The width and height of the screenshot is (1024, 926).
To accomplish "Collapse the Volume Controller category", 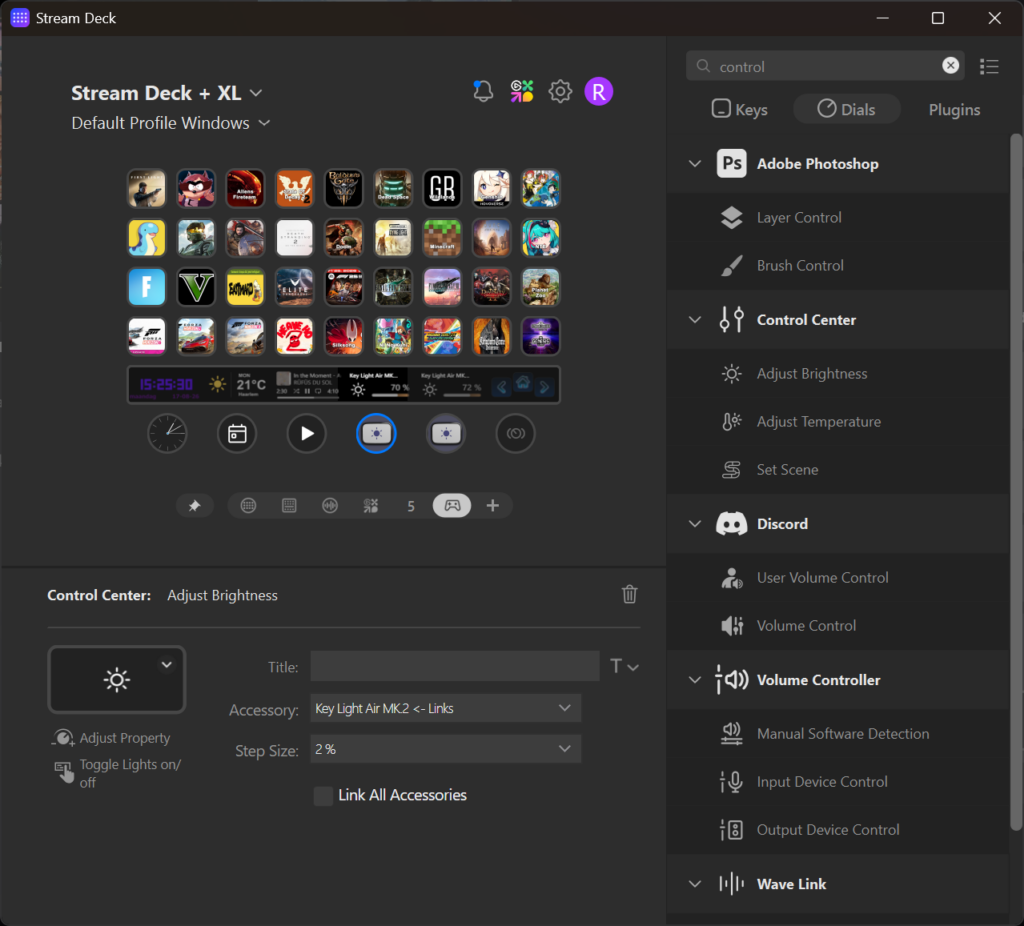I will [x=695, y=680].
